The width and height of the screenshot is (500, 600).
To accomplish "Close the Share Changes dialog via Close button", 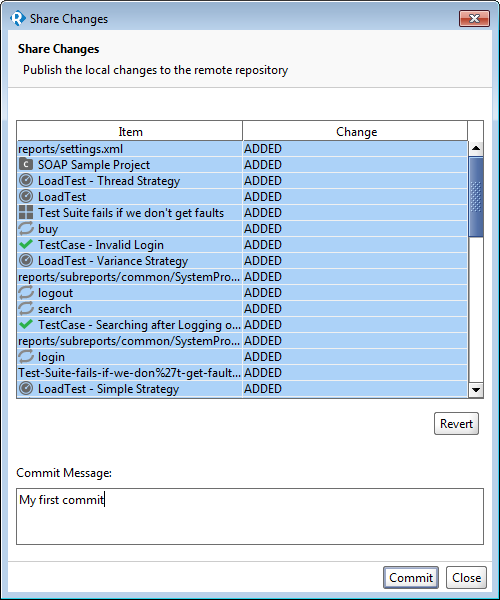I will pos(466,577).
